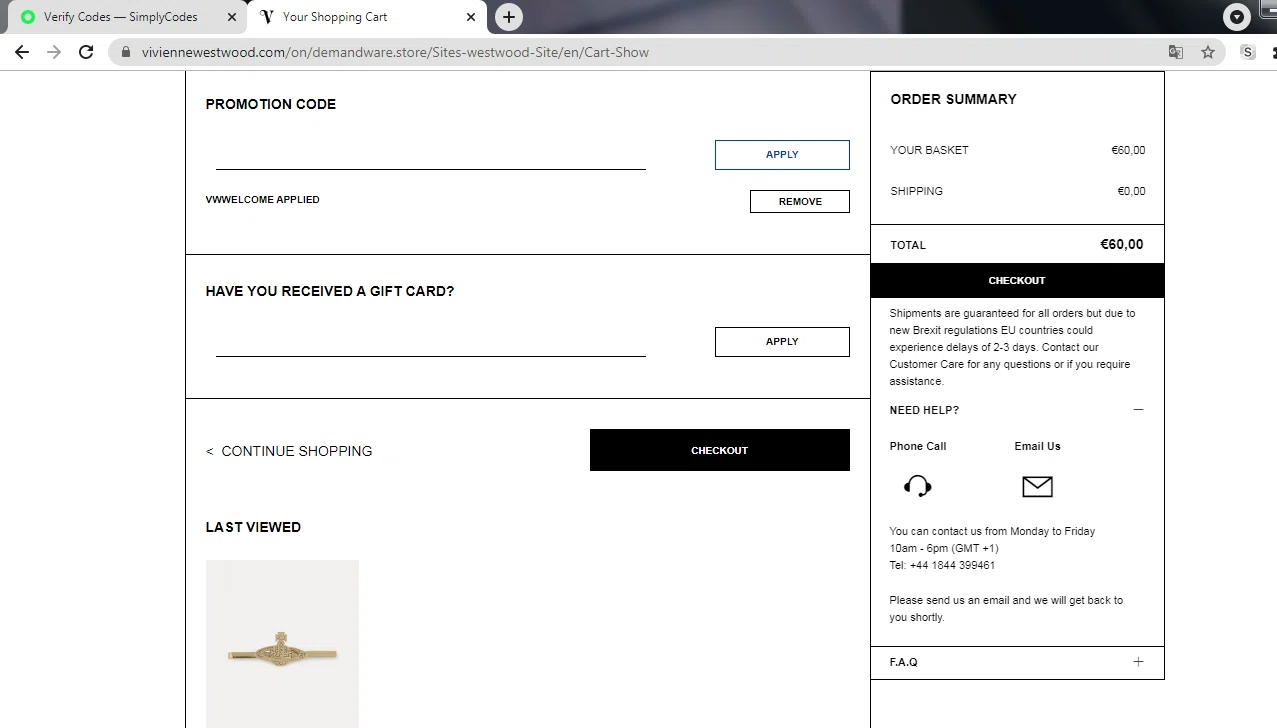
Task: Click the Phone Call label
Action: click(x=918, y=446)
